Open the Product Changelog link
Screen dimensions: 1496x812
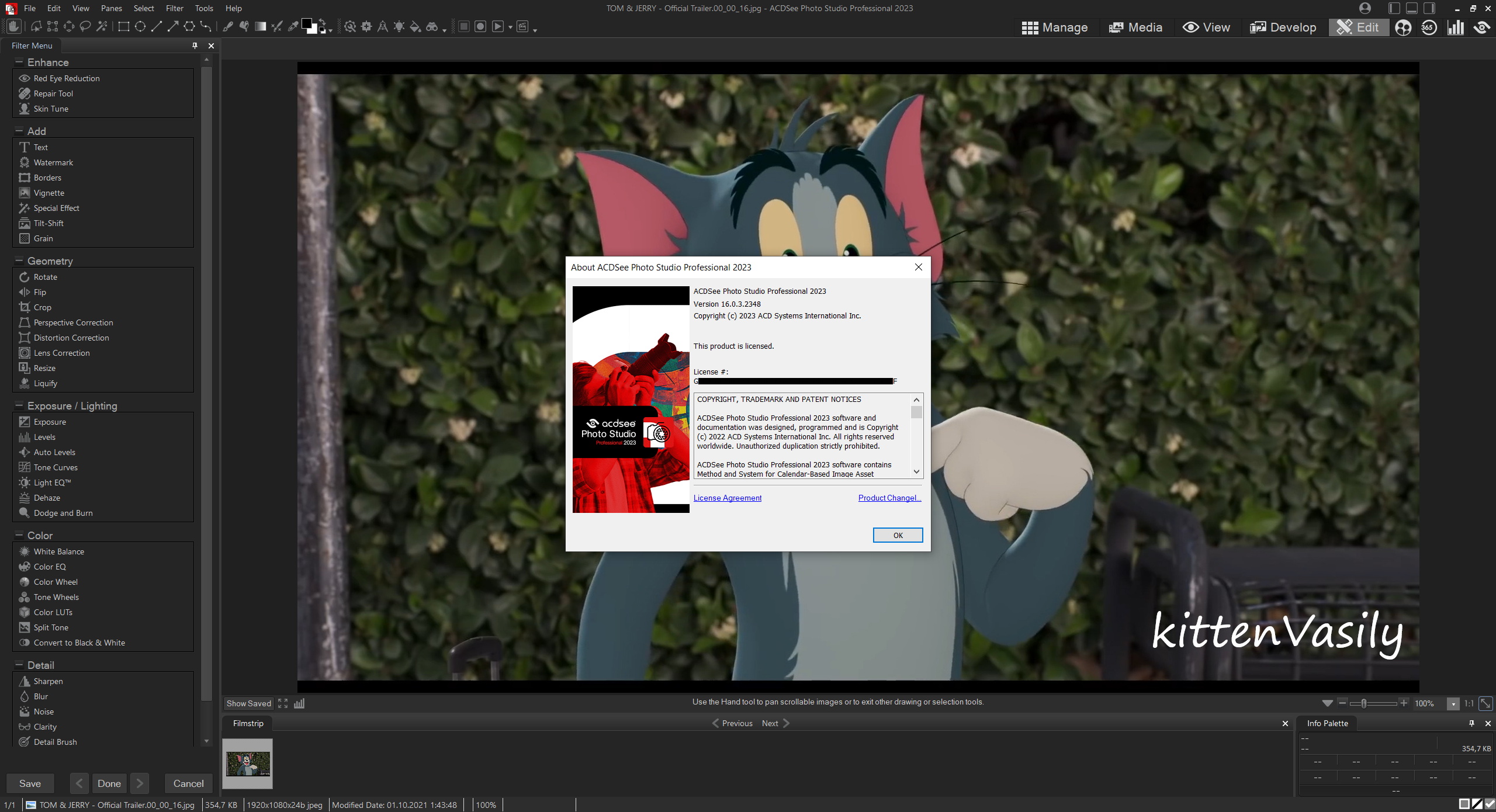[x=889, y=498]
